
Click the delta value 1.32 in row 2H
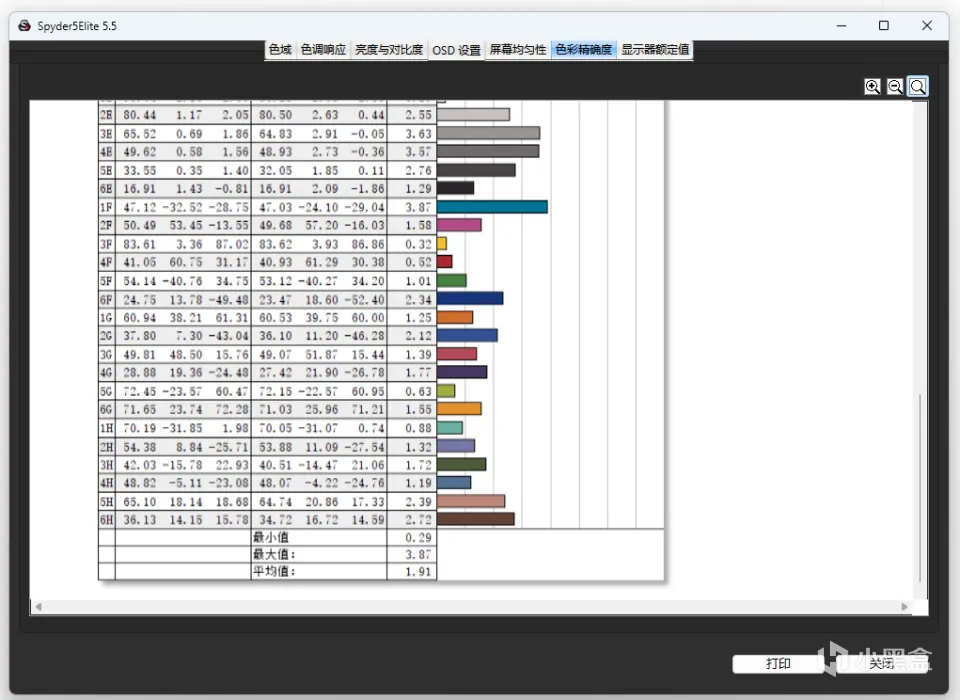(x=418, y=446)
